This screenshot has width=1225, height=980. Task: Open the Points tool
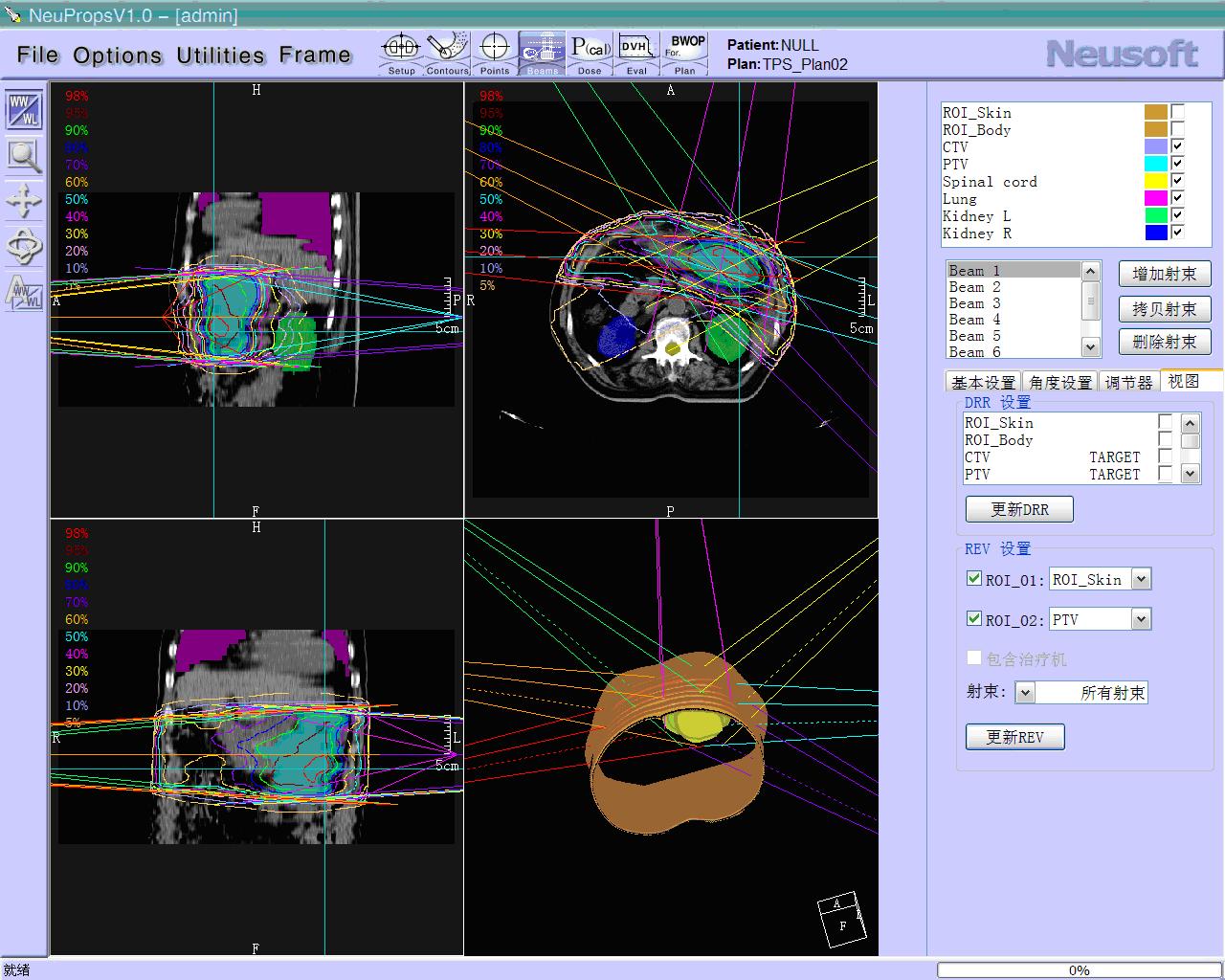pos(495,54)
